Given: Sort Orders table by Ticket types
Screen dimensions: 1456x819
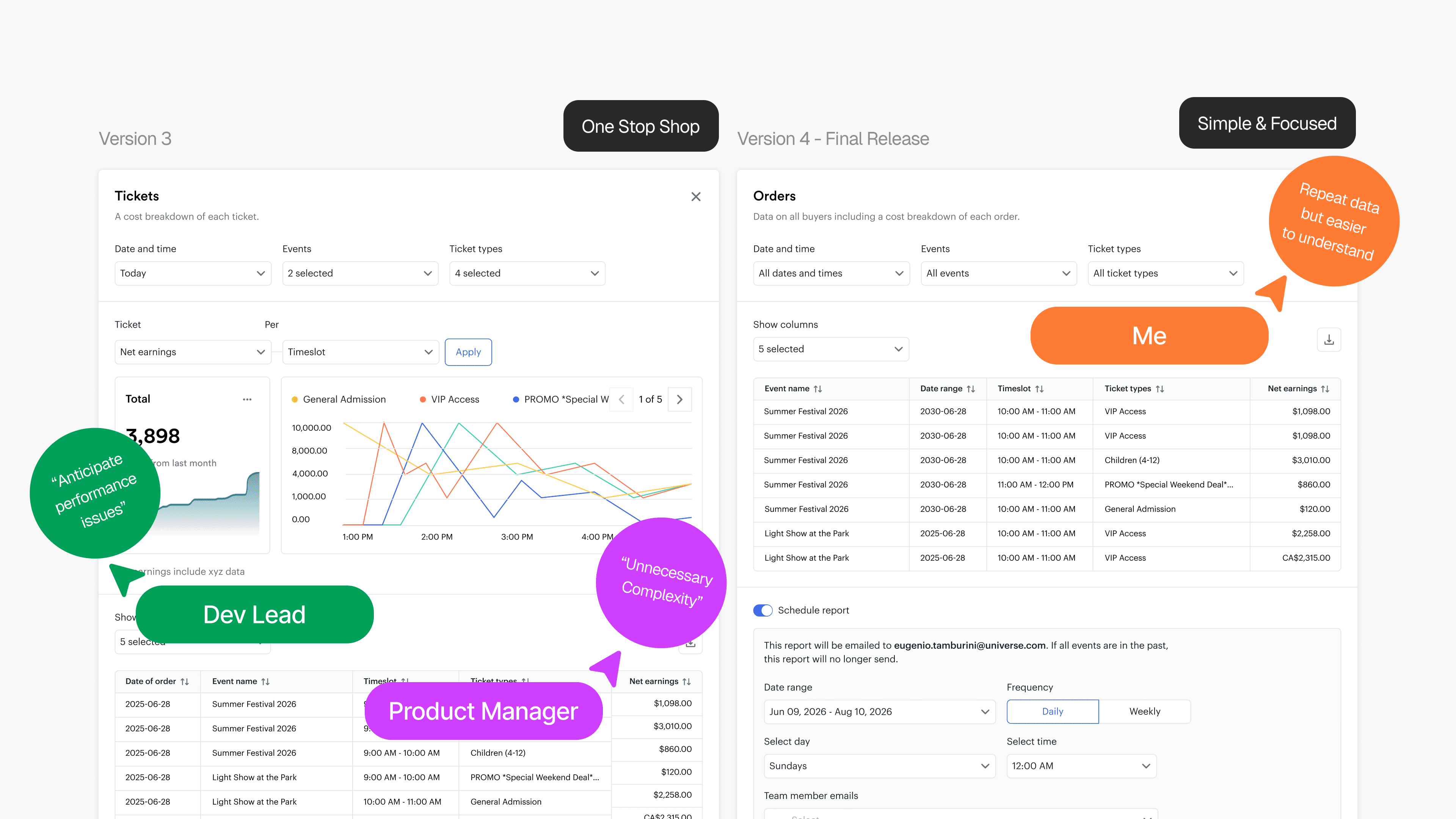Looking at the screenshot, I should coord(1159,389).
